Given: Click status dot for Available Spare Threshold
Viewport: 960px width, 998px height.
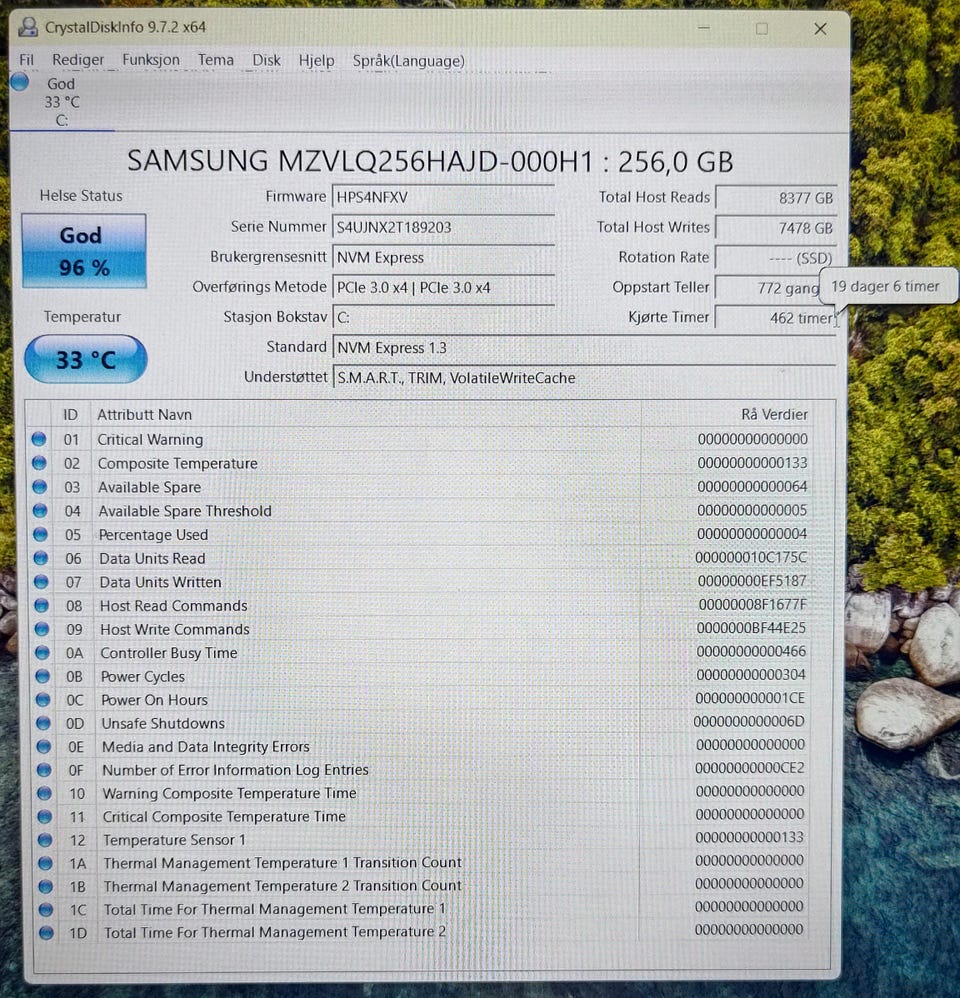Looking at the screenshot, I should [39, 510].
